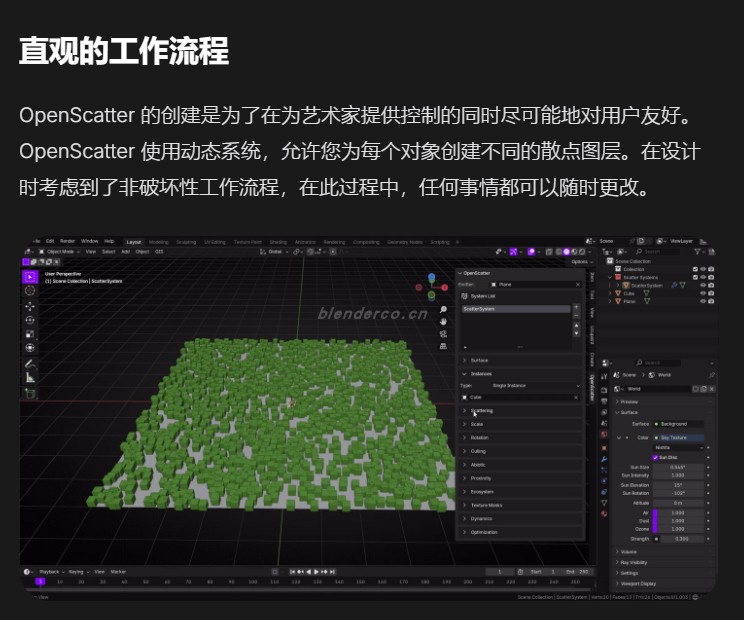
Task: Select the Transform tool
Action: [30, 348]
